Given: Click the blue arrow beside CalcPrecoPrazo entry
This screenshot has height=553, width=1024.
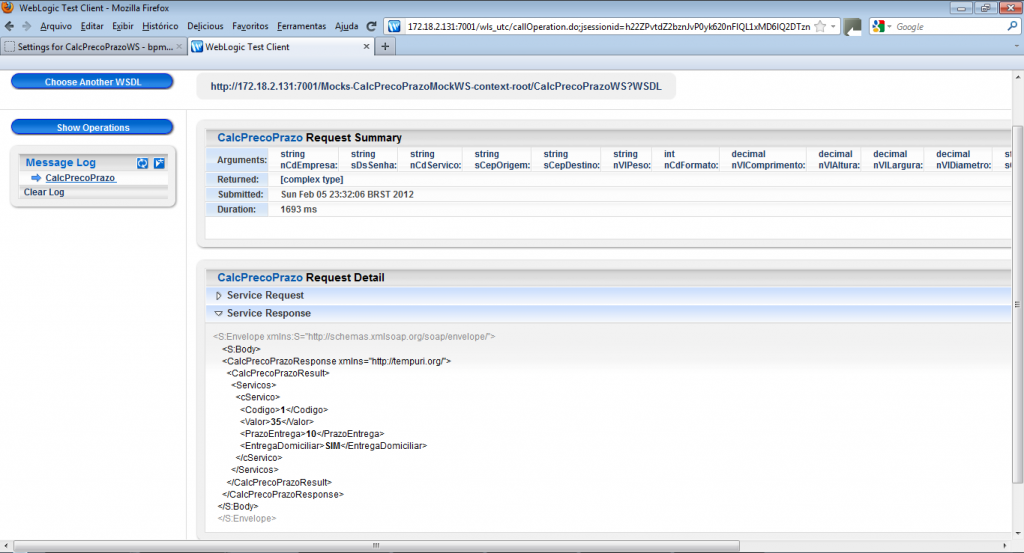Looking at the screenshot, I should [36, 178].
